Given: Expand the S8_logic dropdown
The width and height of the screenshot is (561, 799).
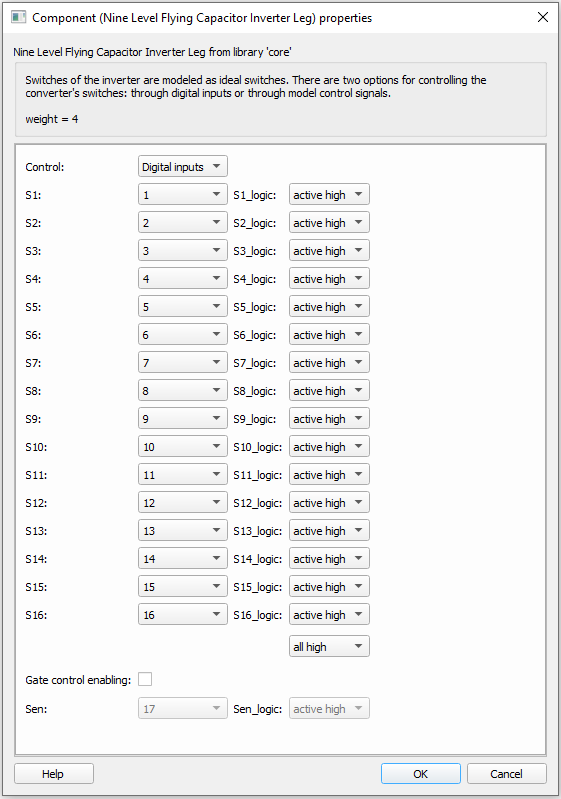Looking at the screenshot, I should click(329, 391).
